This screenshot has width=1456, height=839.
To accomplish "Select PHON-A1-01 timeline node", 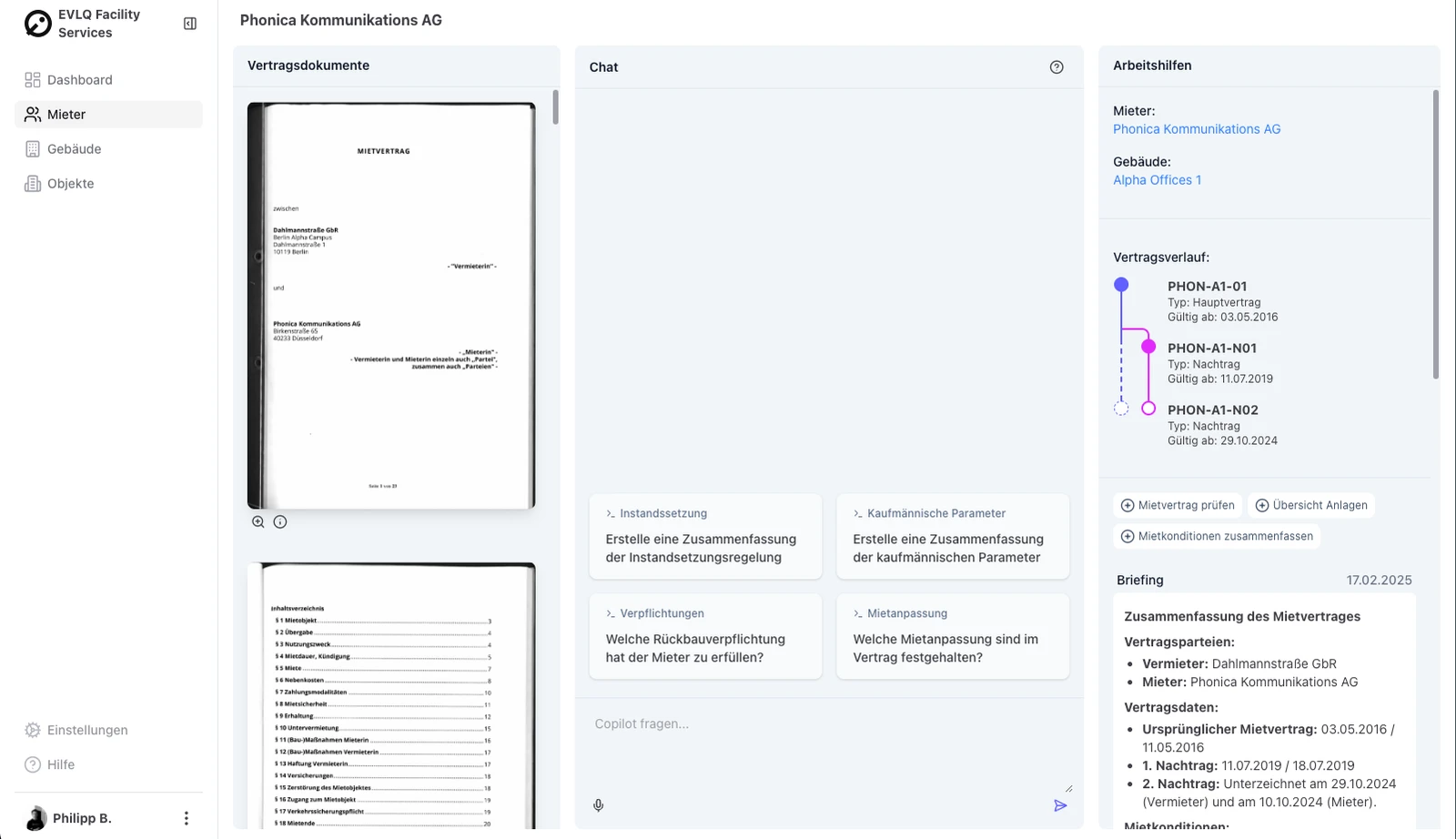I will click(x=1121, y=285).
